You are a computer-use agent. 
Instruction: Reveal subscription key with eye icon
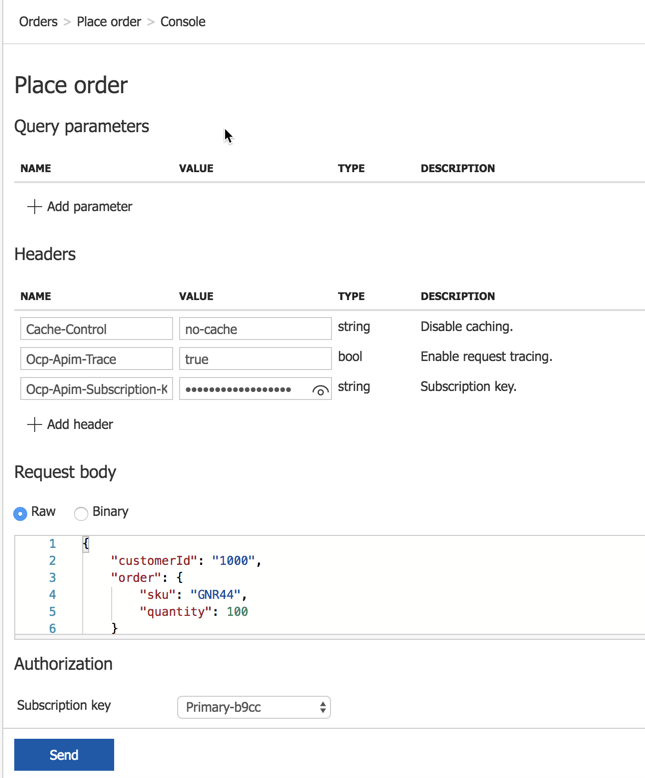coord(320,390)
